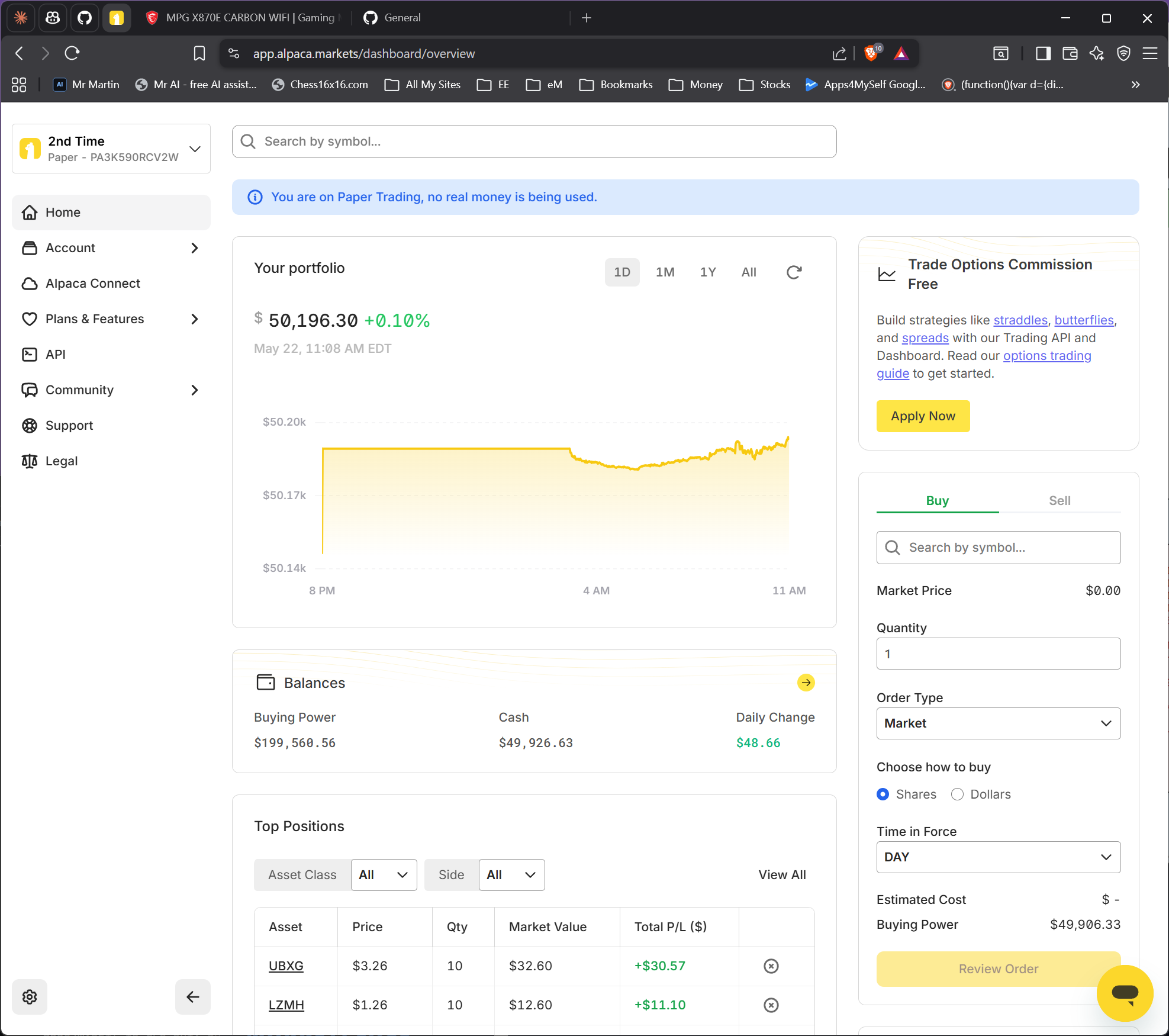Image resolution: width=1169 pixels, height=1036 pixels.
Task: Open the Order Type Market dropdown
Action: [998, 723]
